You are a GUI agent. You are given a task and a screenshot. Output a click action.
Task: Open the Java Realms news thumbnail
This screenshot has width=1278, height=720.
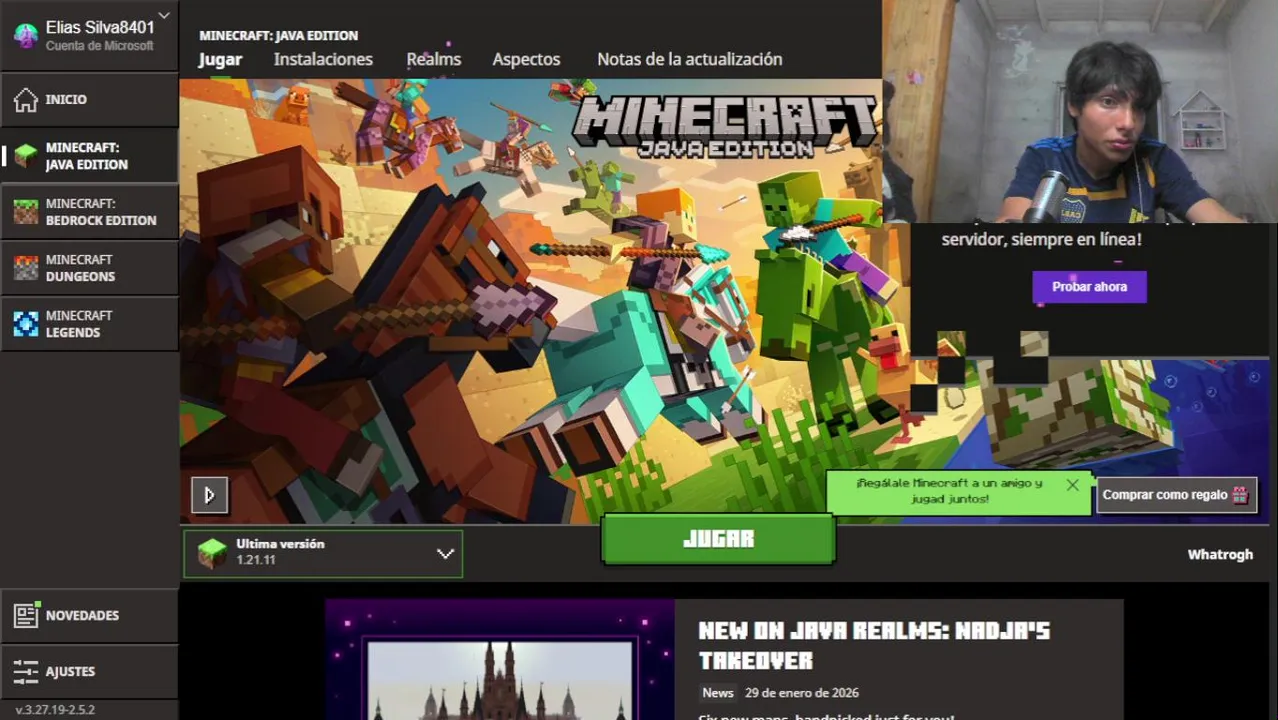(x=500, y=660)
